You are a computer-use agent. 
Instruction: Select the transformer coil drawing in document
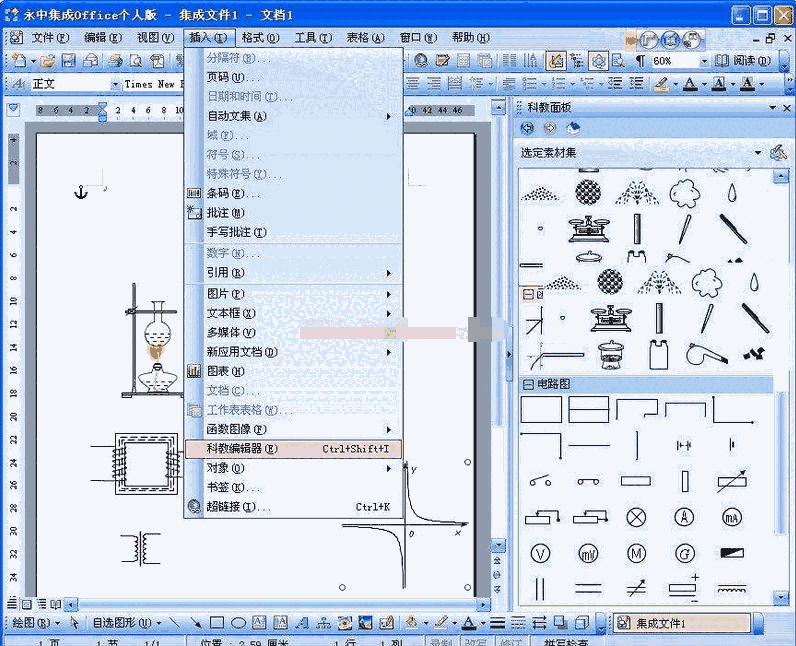pyautogui.click(x=141, y=549)
